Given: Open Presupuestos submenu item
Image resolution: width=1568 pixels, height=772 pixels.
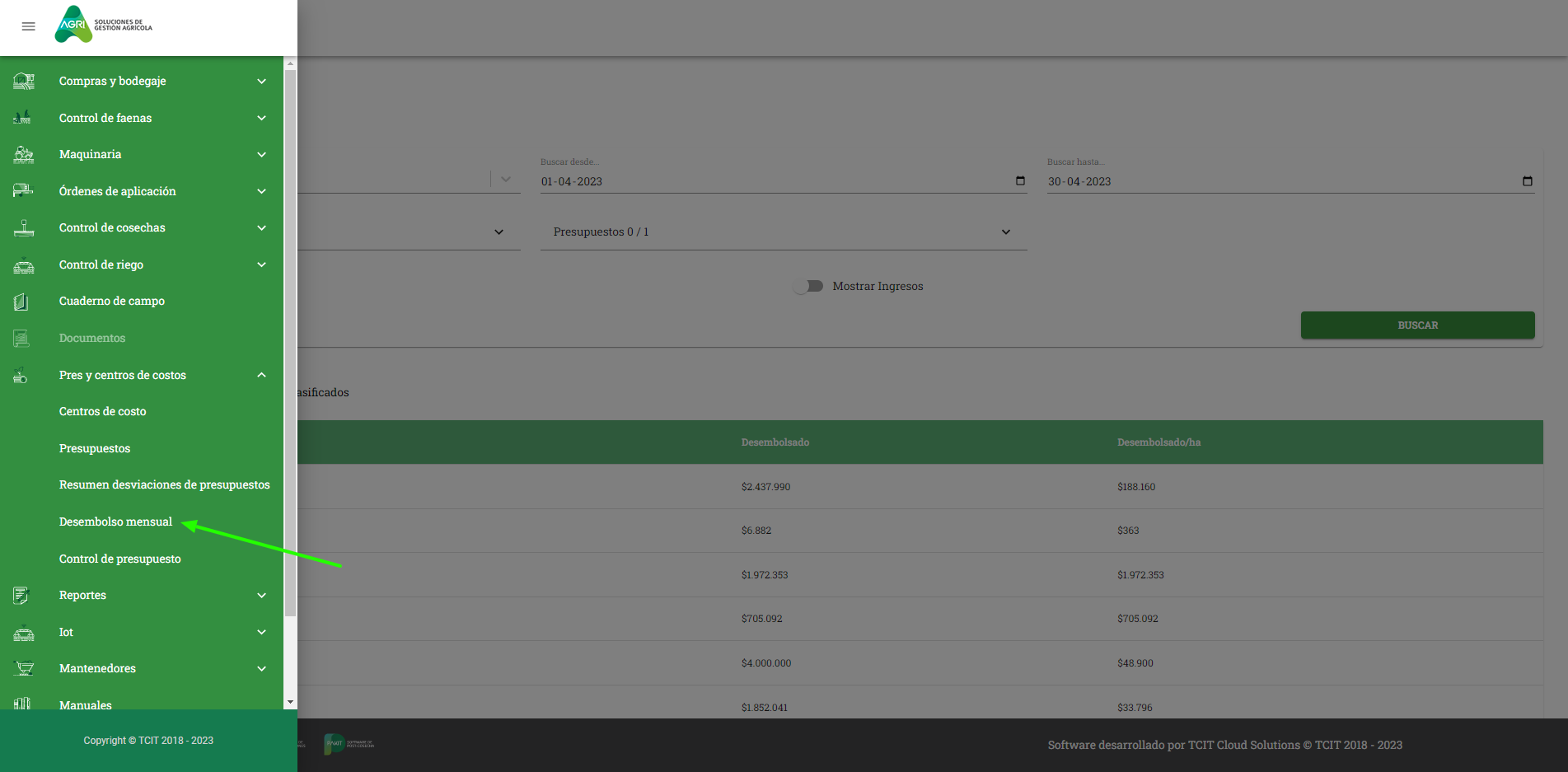Looking at the screenshot, I should click(x=95, y=448).
